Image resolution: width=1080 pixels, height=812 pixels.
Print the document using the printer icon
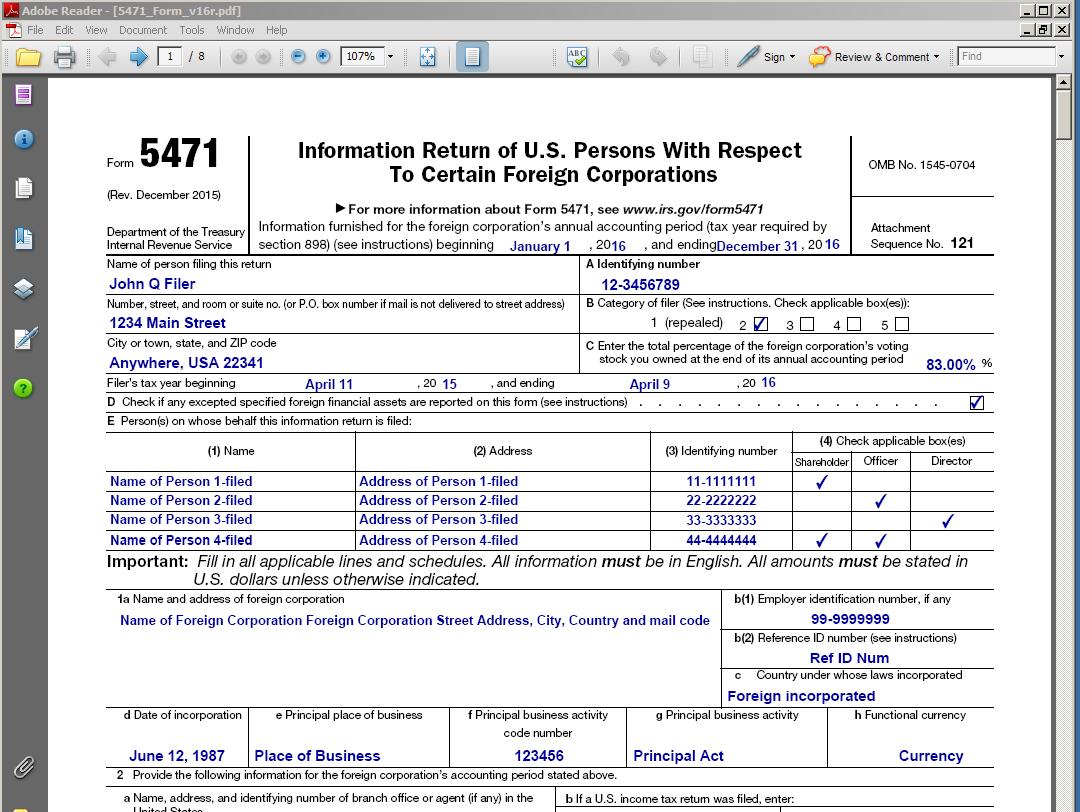(64, 56)
